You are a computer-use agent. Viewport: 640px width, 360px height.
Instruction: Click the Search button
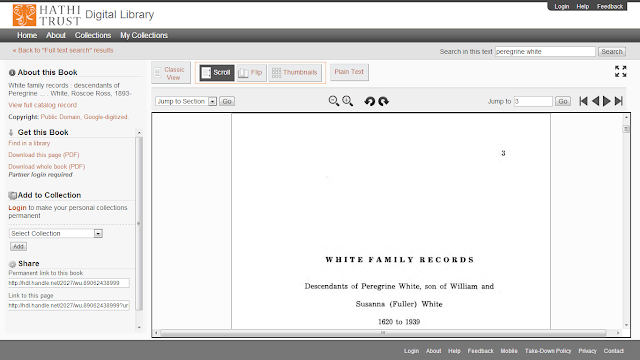[611, 51]
